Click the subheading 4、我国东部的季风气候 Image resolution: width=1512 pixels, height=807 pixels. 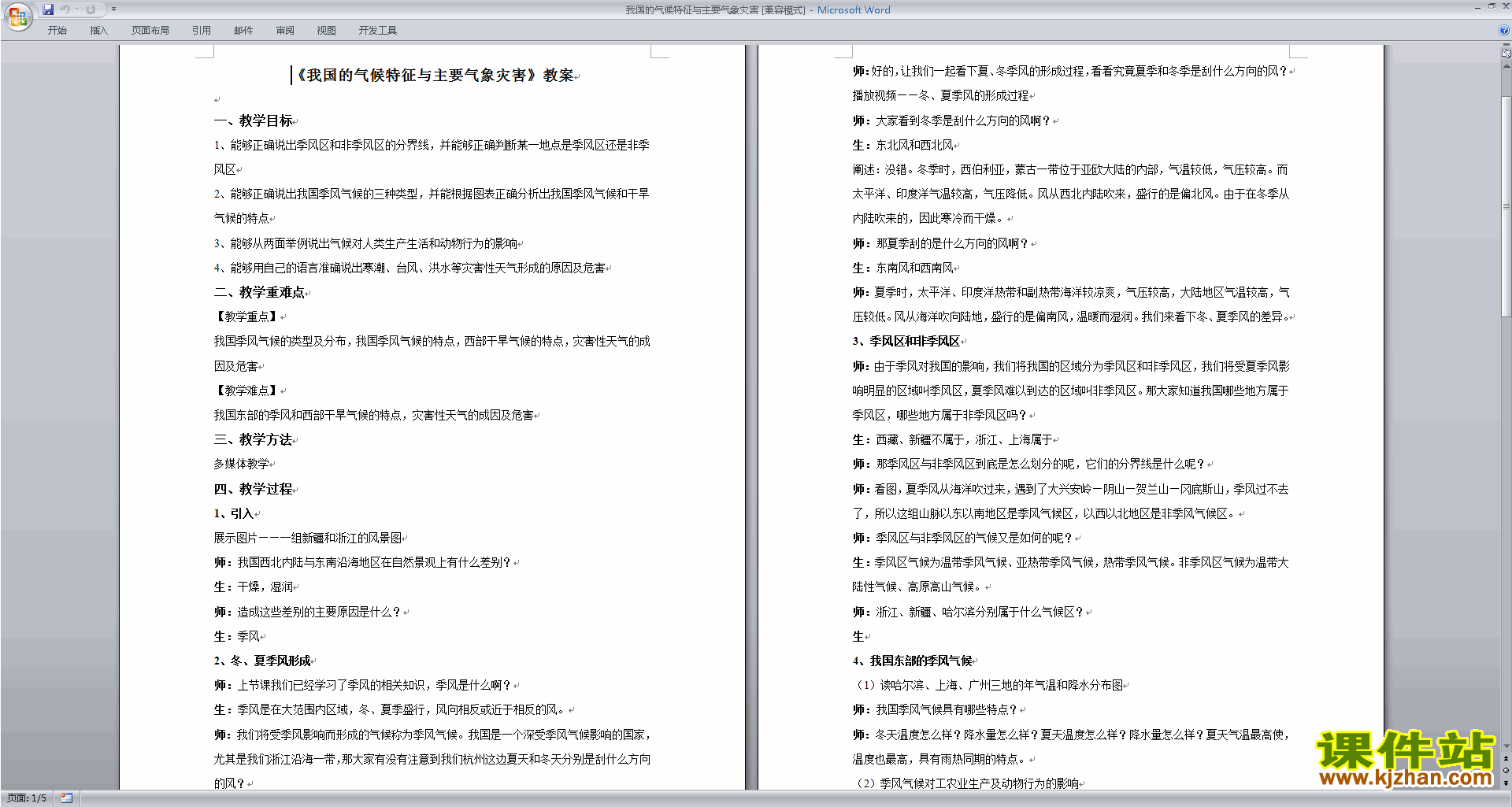coord(913,661)
